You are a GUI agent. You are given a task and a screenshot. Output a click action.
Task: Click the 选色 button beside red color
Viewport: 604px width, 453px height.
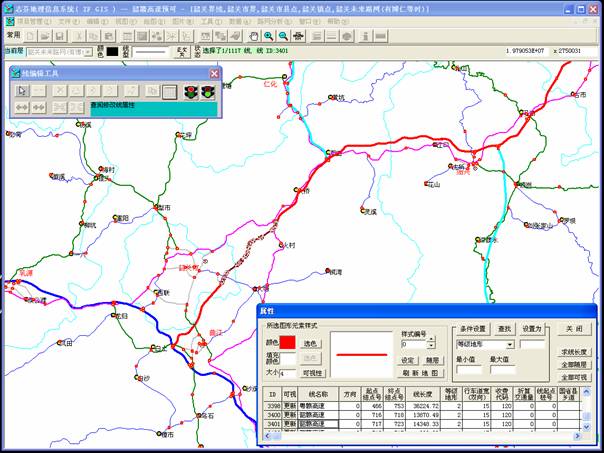[309, 342]
